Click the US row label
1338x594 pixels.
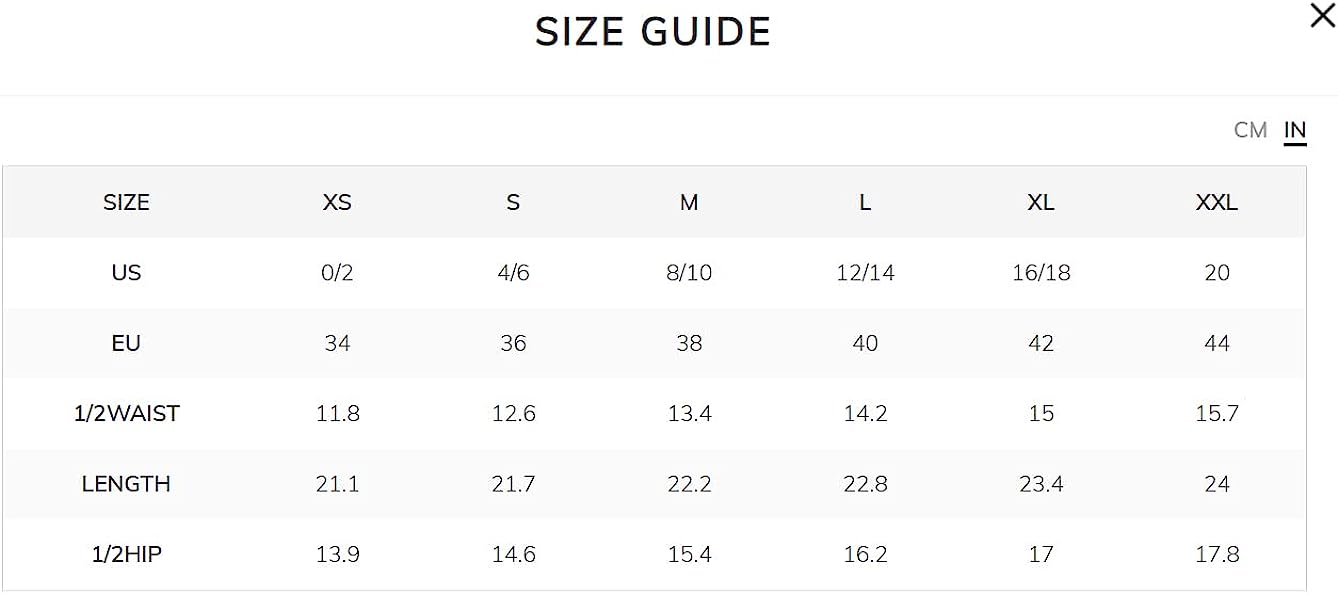coord(126,272)
